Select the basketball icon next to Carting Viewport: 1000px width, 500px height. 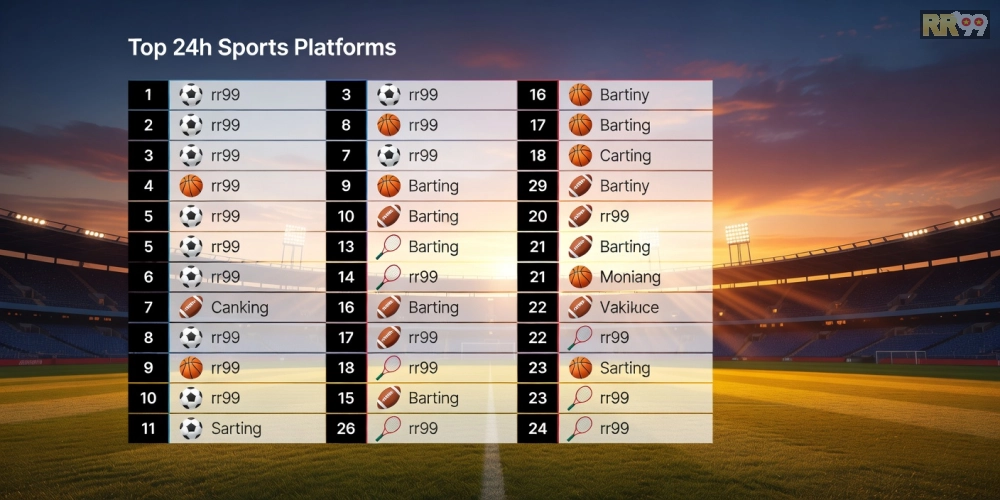[580, 155]
